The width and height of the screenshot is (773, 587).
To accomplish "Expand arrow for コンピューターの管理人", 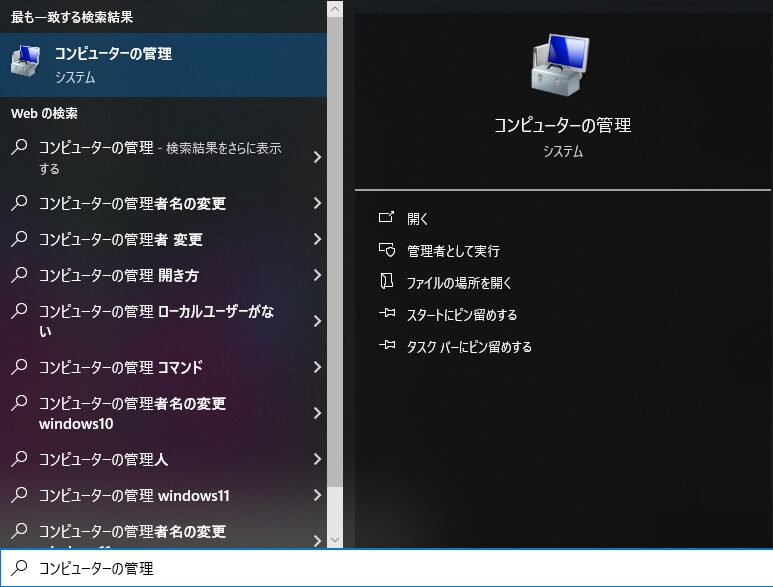I will [317, 459].
